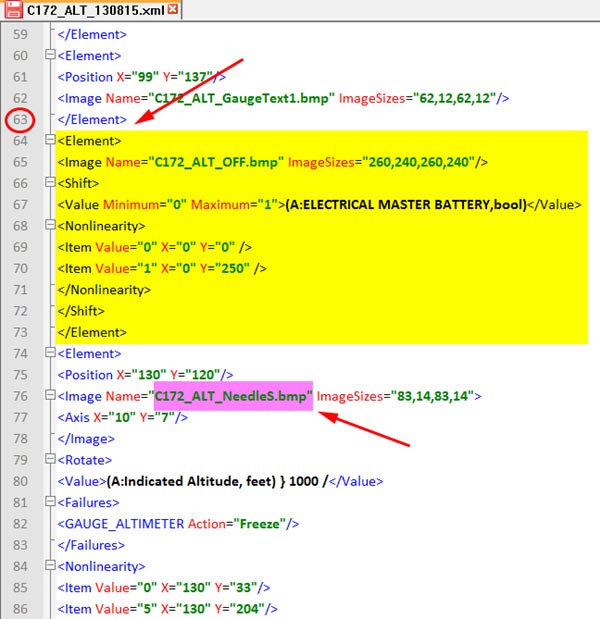Fold the Nonlinearity block at line 68
The height and width of the screenshot is (619, 600).
(50, 226)
